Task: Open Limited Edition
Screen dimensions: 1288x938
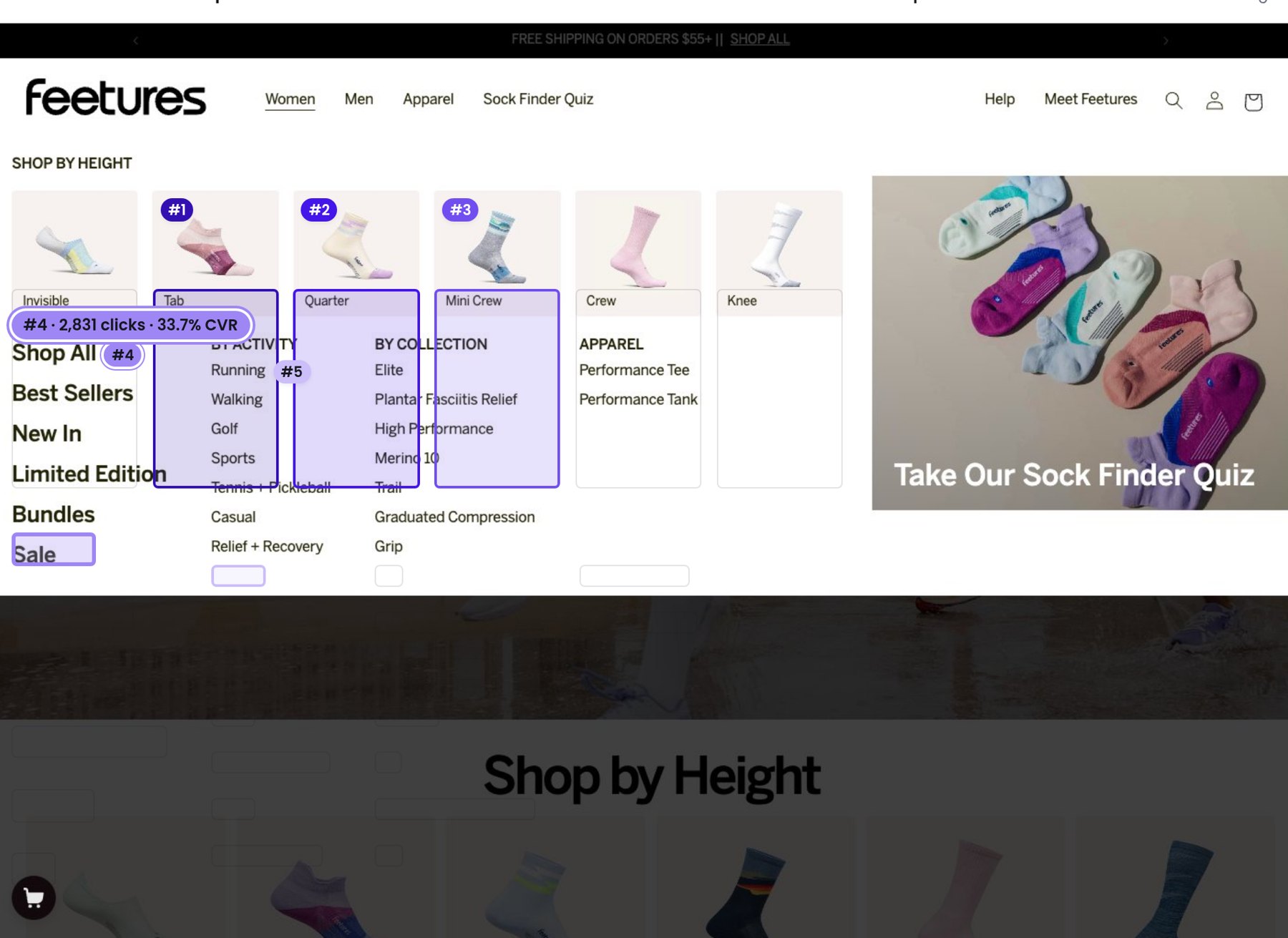Action: coord(89,474)
